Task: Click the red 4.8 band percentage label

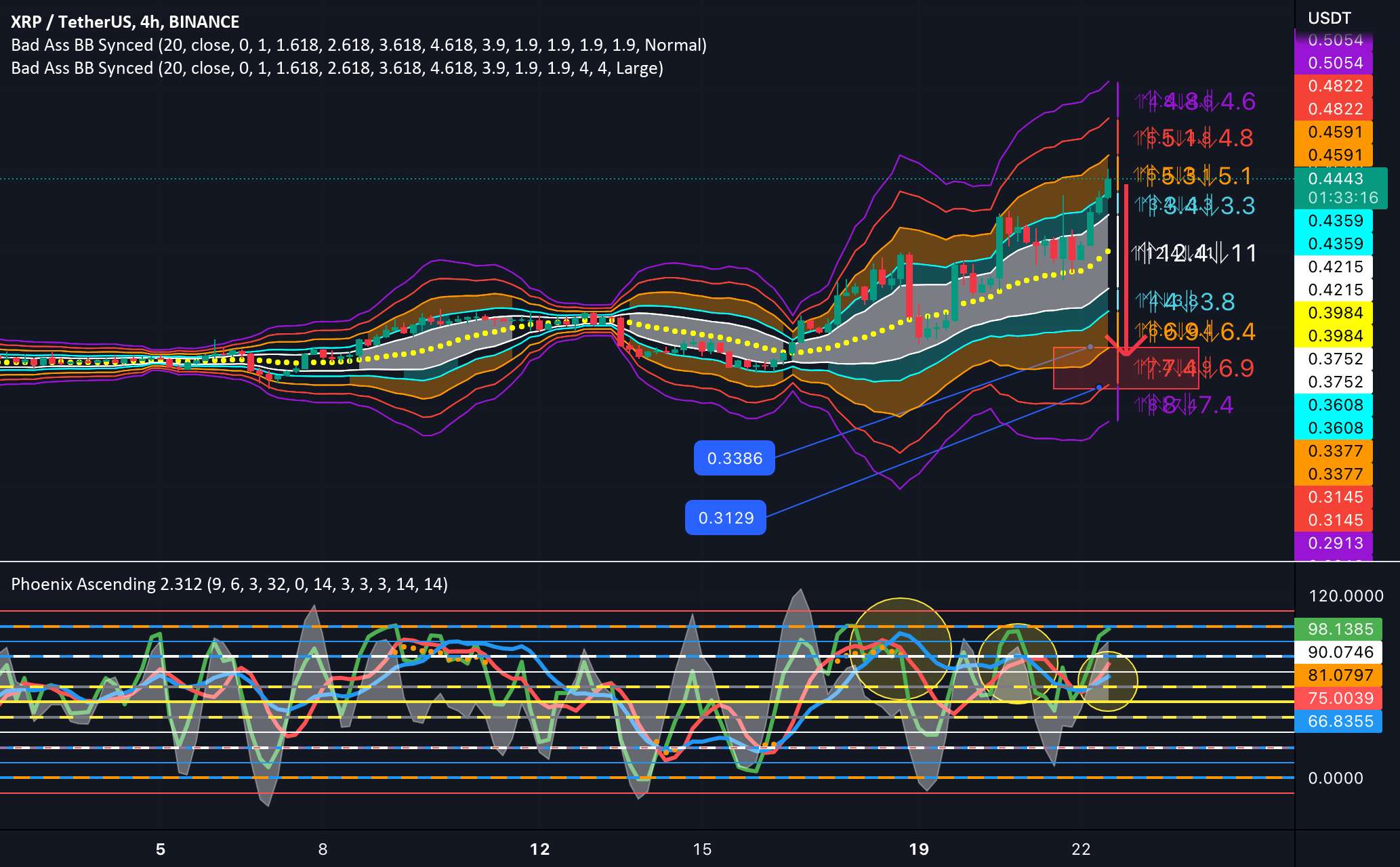Action: click(1236, 138)
